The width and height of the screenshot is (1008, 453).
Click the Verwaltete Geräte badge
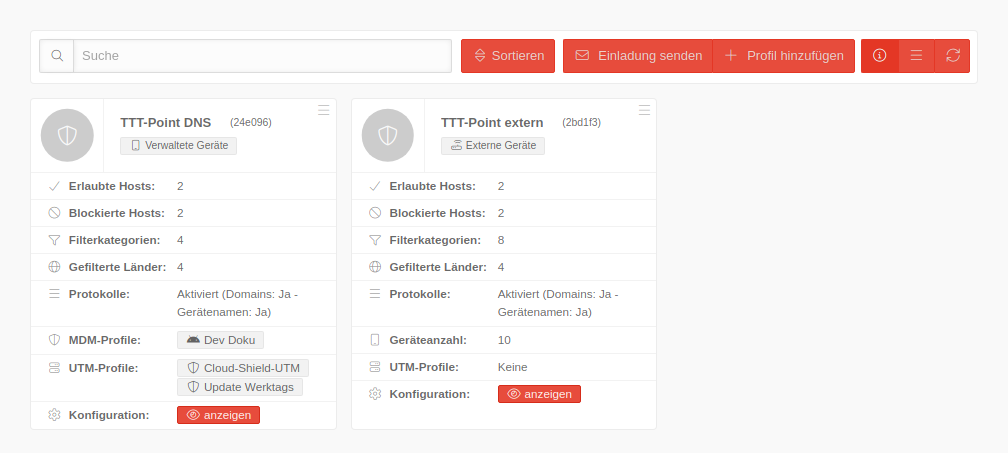click(x=178, y=146)
